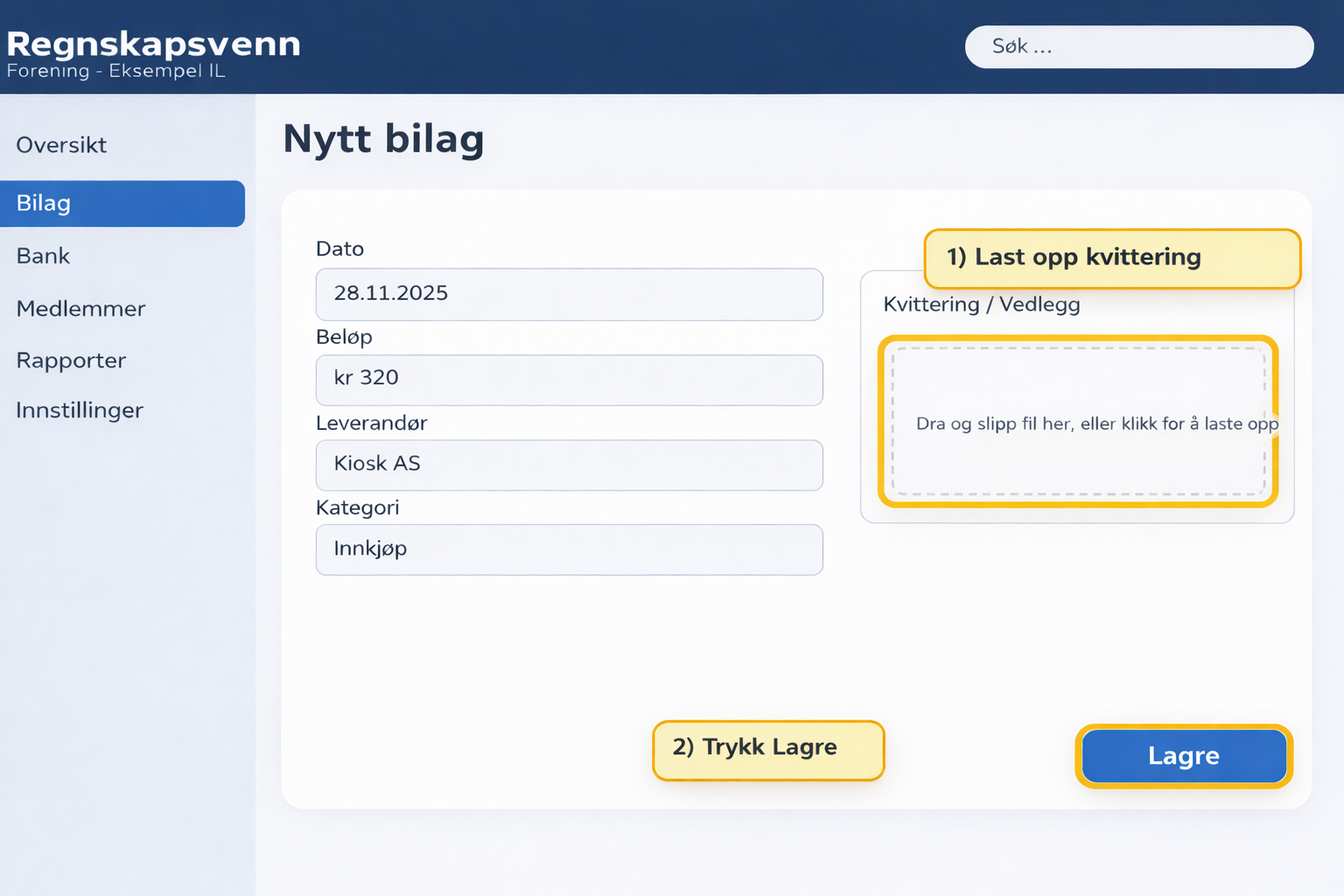
Task: Click the Dato field showing 28.11.2025
Action: click(x=569, y=295)
